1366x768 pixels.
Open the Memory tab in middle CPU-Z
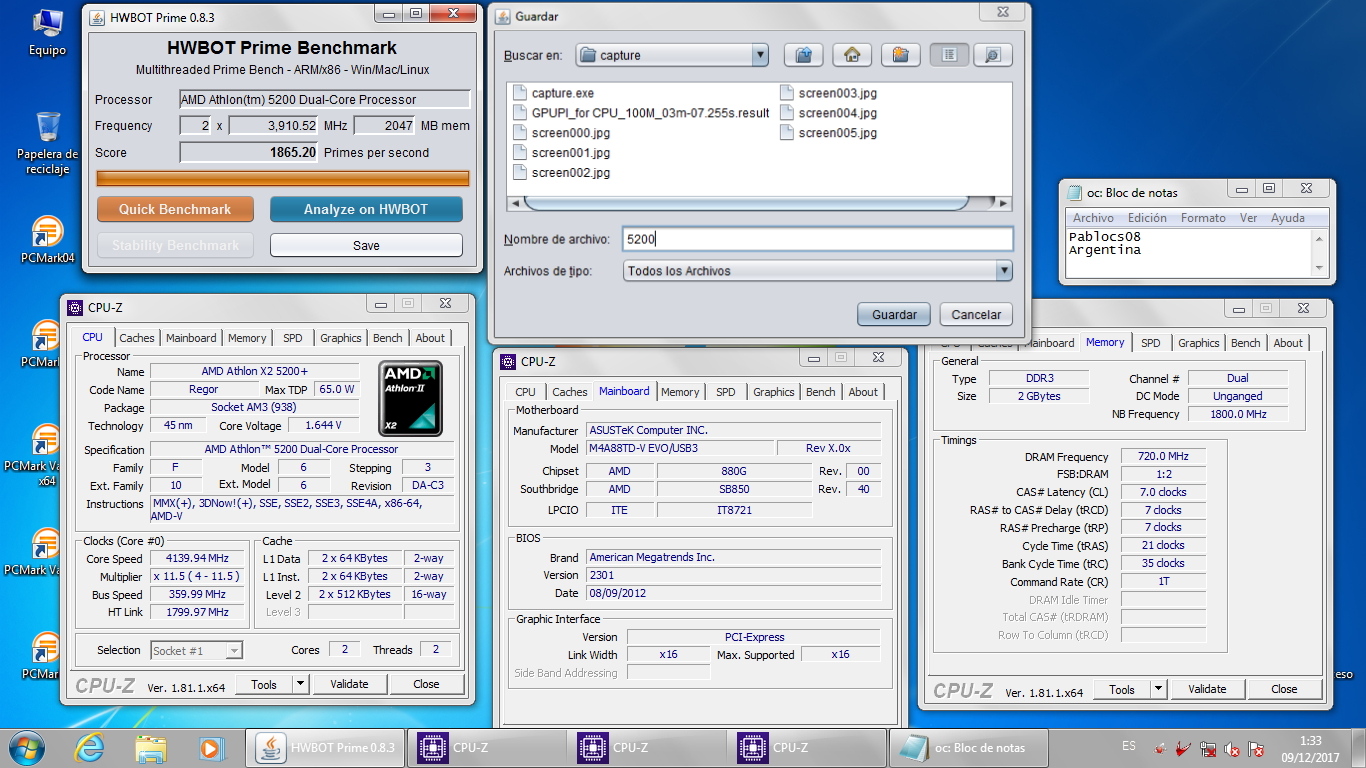pyautogui.click(x=680, y=392)
